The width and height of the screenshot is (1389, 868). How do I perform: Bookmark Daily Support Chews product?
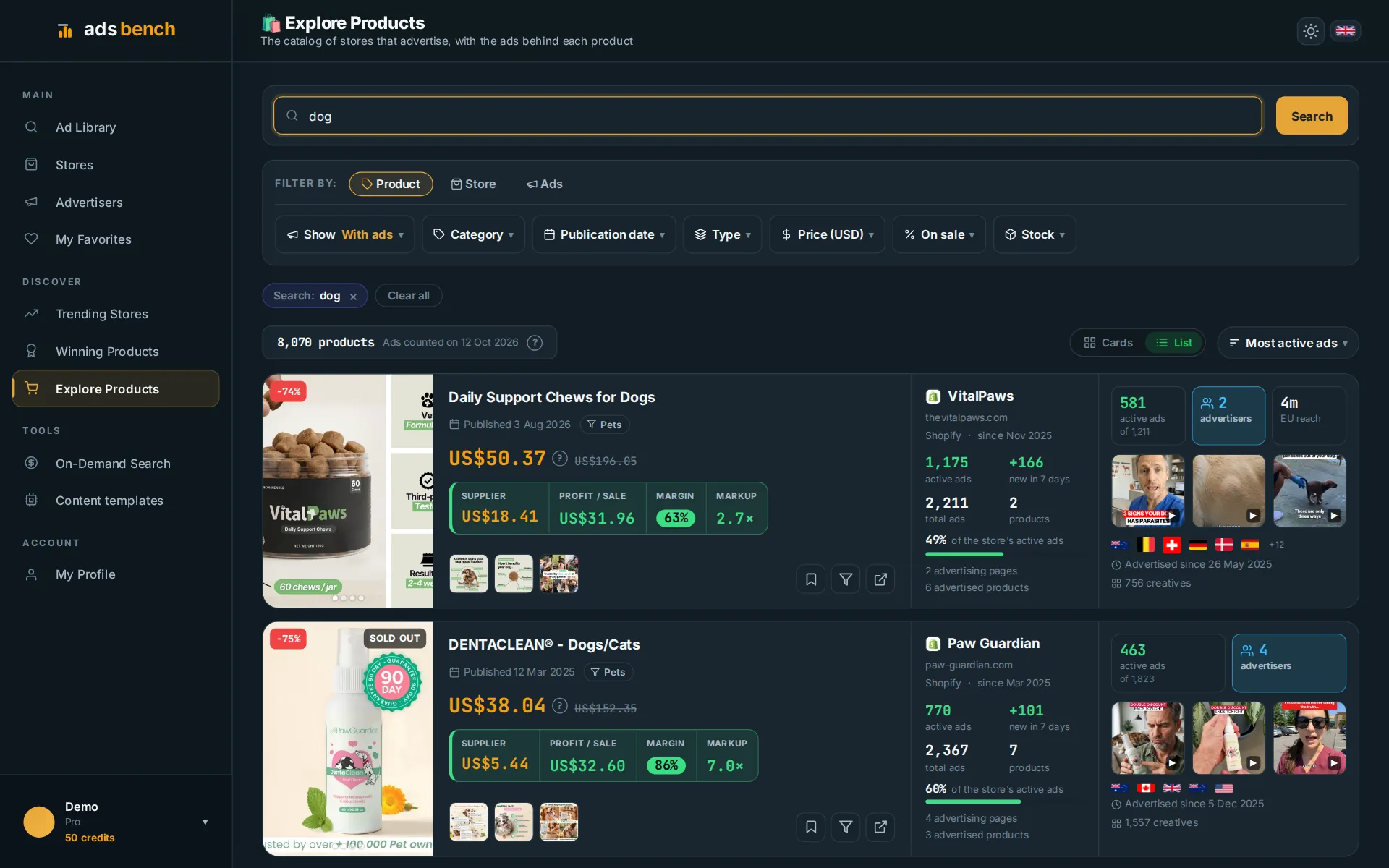pyautogui.click(x=811, y=579)
